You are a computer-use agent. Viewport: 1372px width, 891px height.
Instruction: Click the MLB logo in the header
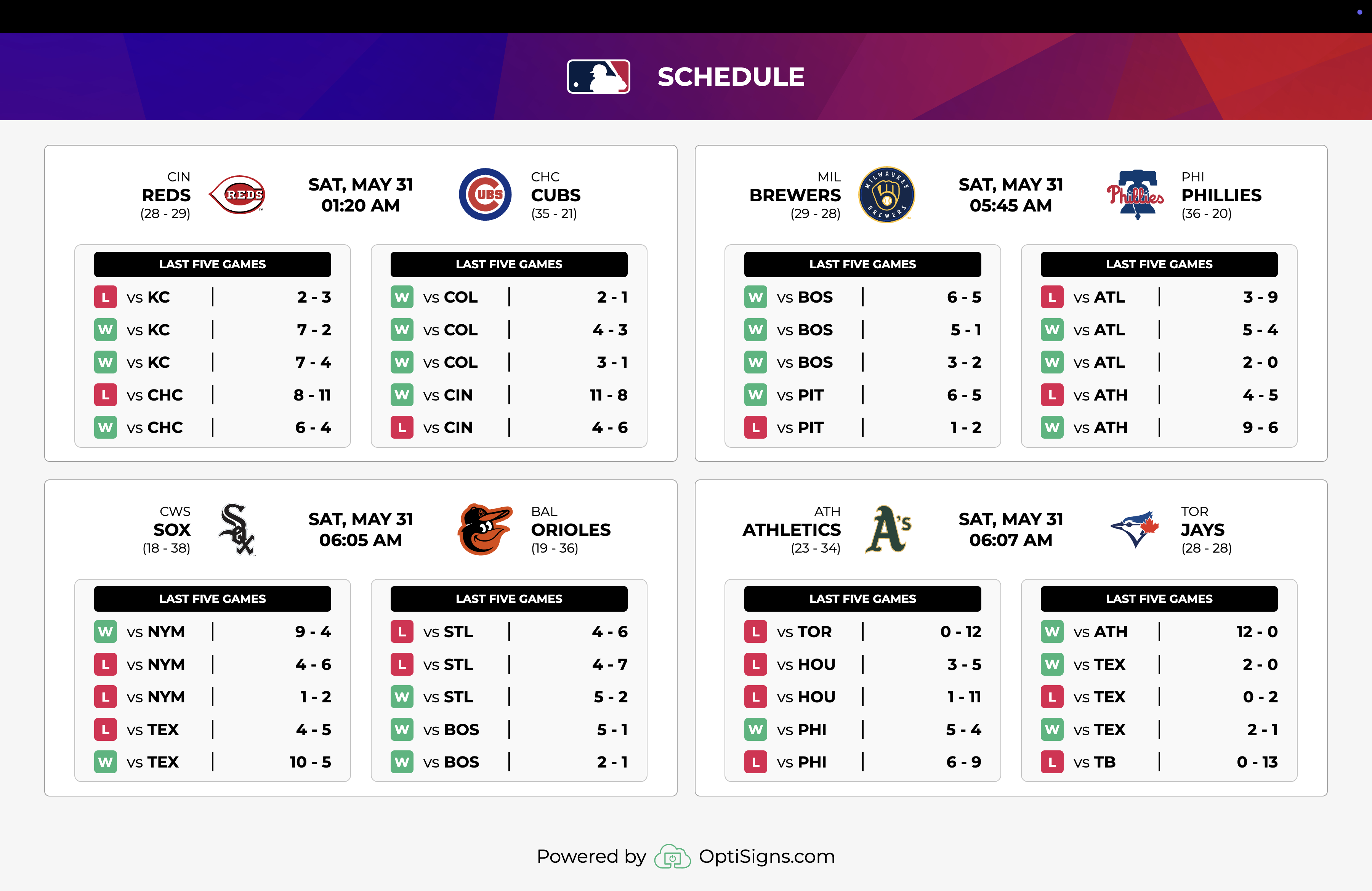tap(598, 77)
